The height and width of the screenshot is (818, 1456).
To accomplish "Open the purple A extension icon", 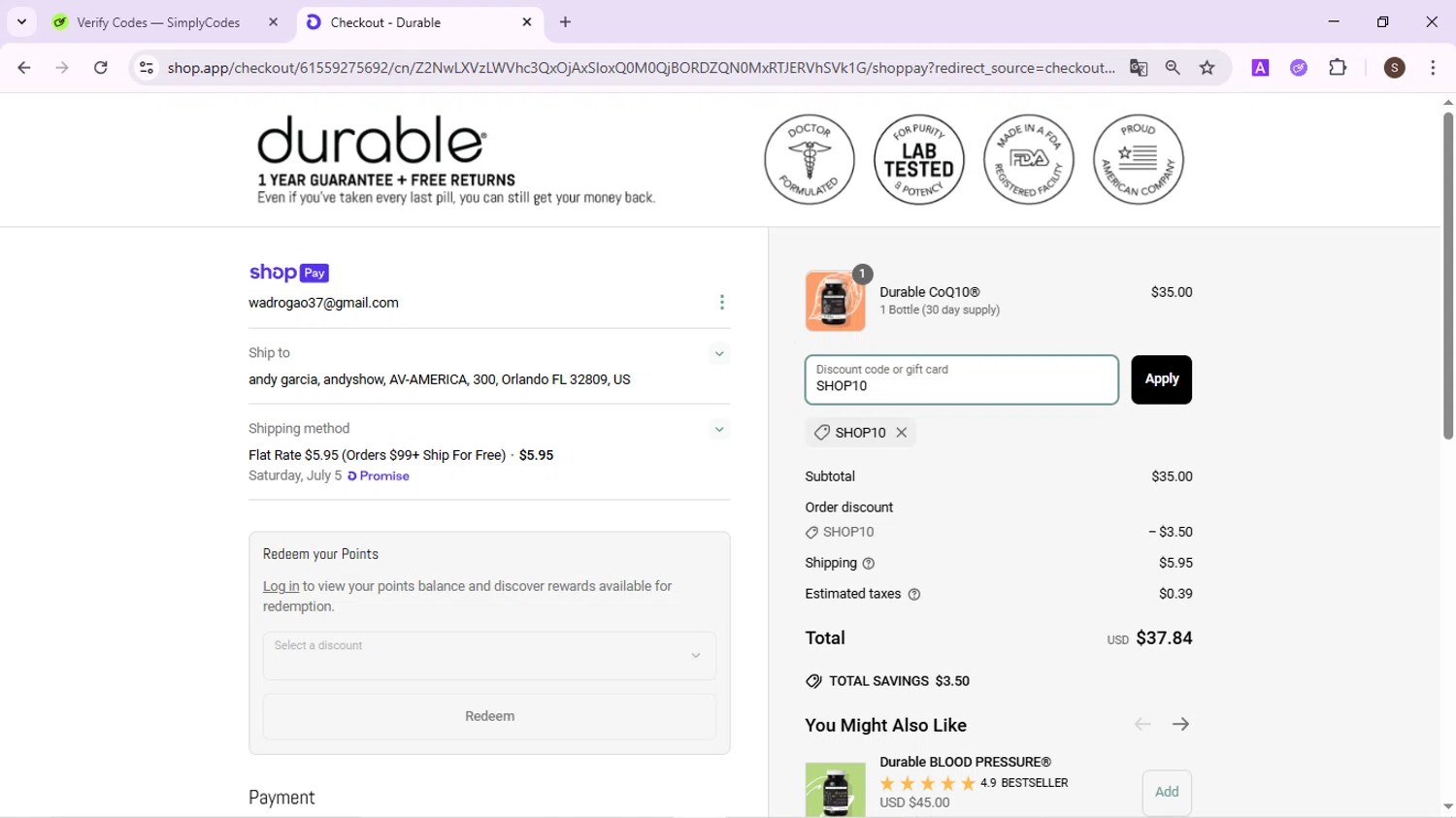I will click(1260, 68).
